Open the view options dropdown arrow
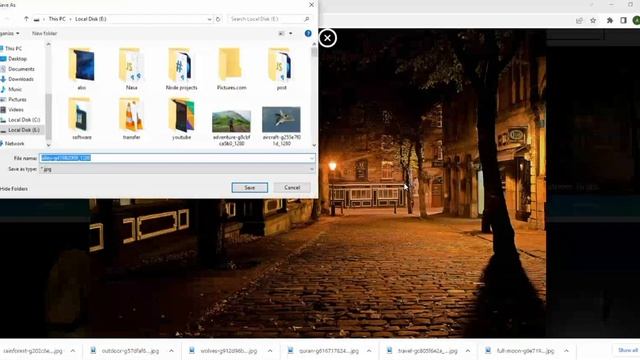640x360 pixels. (291, 33)
